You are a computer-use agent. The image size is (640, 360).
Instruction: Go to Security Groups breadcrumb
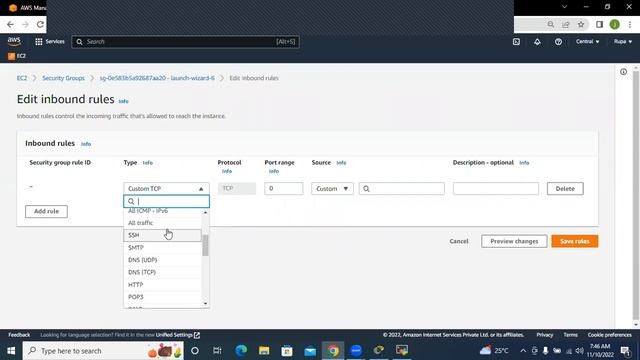63,78
